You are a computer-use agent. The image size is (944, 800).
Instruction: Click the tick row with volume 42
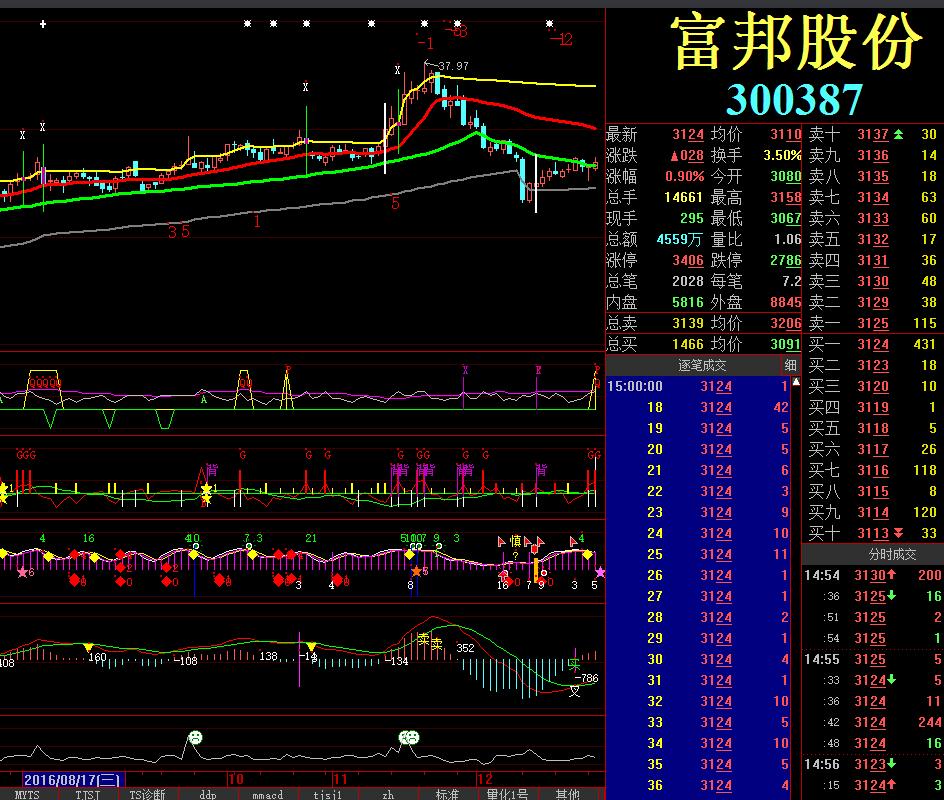click(x=698, y=408)
